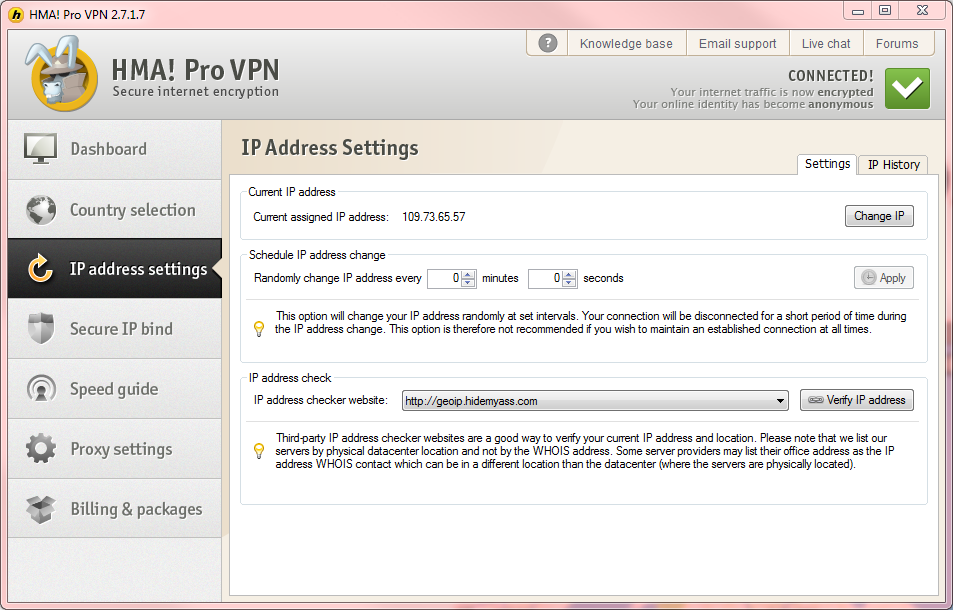The height and width of the screenshot is (610, 953).
Task: Click the Secure IP bind shield icon
Action: tap(41, 329)
